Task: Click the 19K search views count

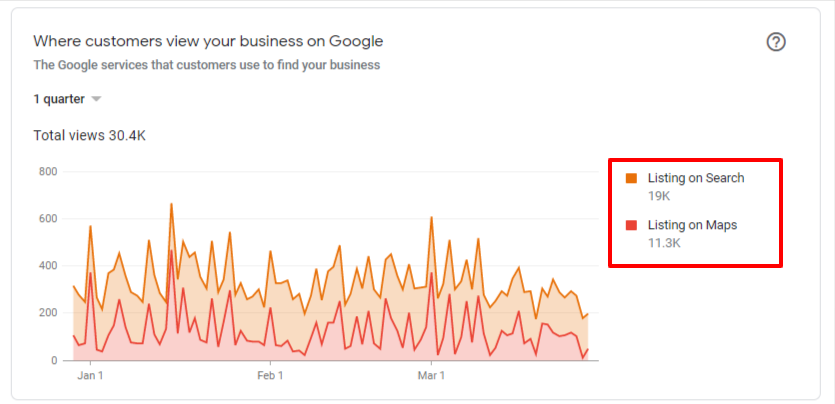Action: pyautogui.click(x=659, y=196)
